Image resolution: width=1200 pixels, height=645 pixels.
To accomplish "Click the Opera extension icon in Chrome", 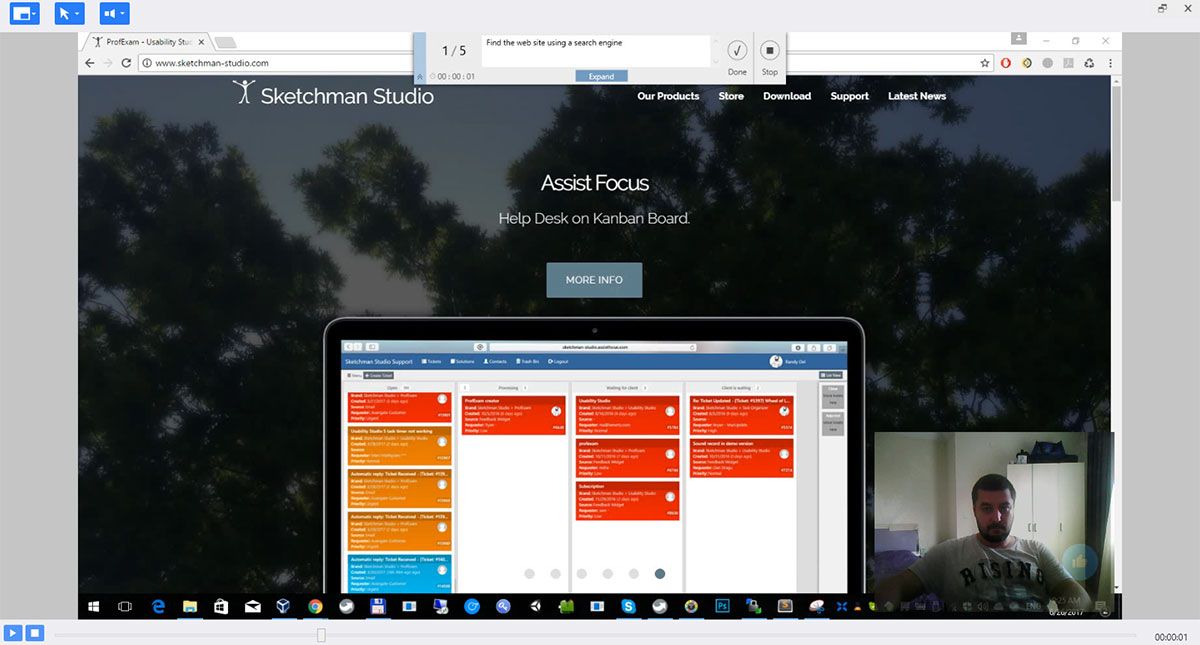I will 1006,62.
